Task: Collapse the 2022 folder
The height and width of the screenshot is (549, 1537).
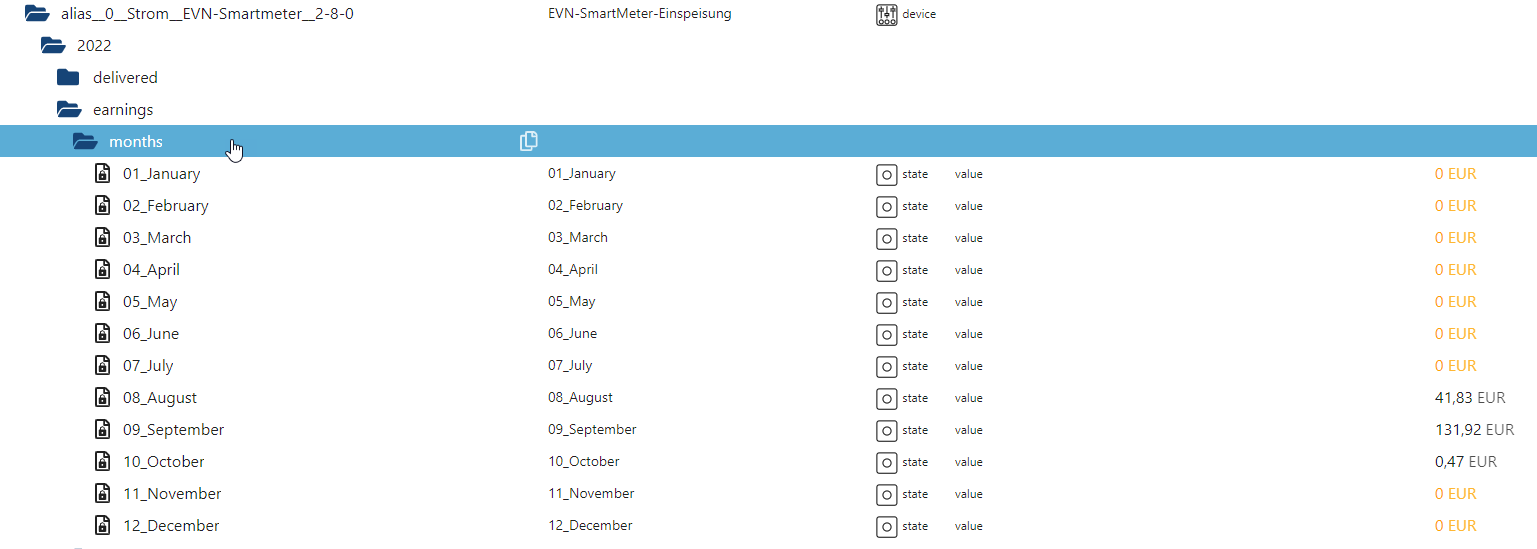Action: [53, 45]
